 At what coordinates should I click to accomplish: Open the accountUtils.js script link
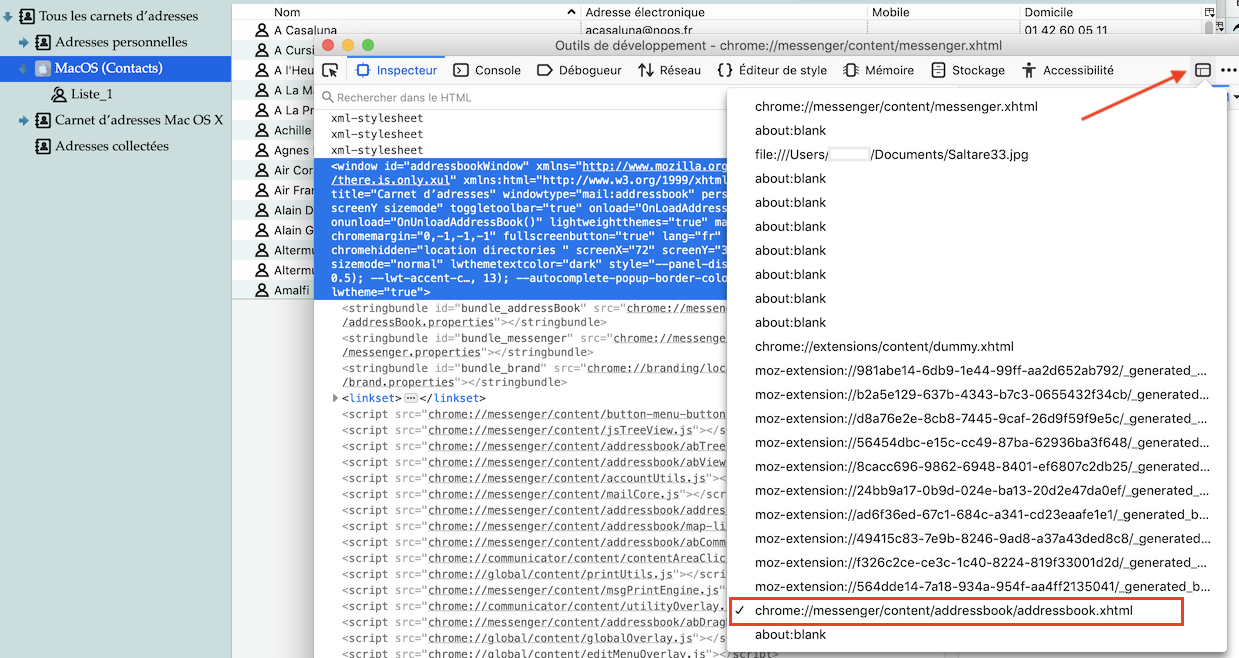point(567,478)
